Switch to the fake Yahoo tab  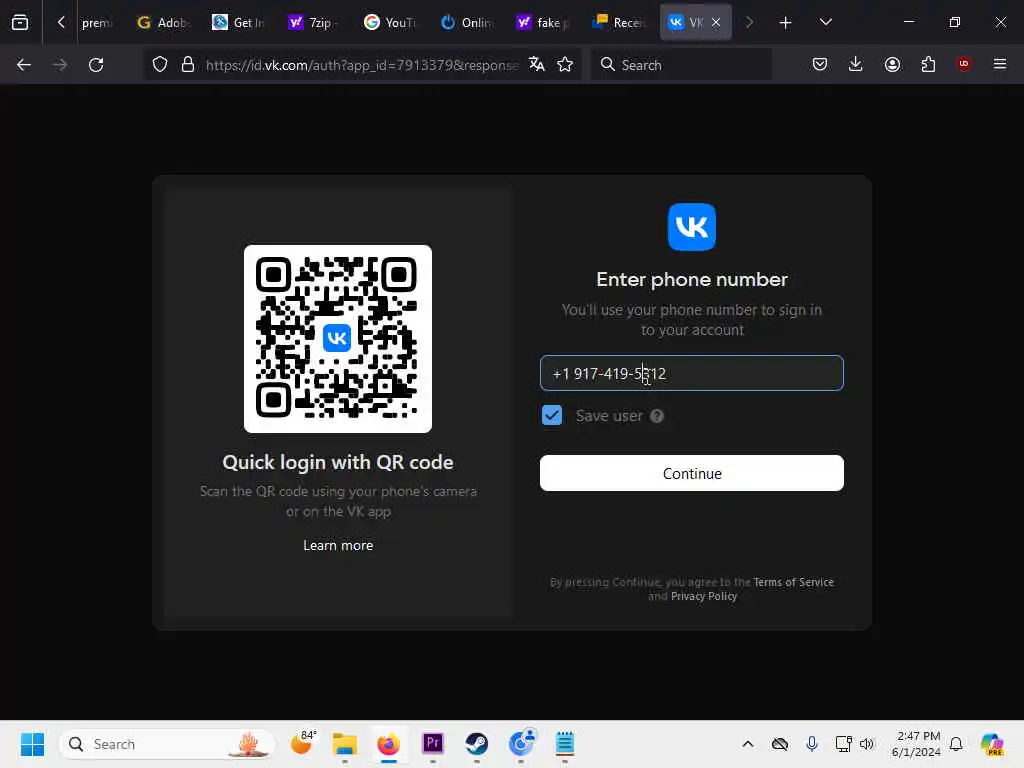coord(541,23)
